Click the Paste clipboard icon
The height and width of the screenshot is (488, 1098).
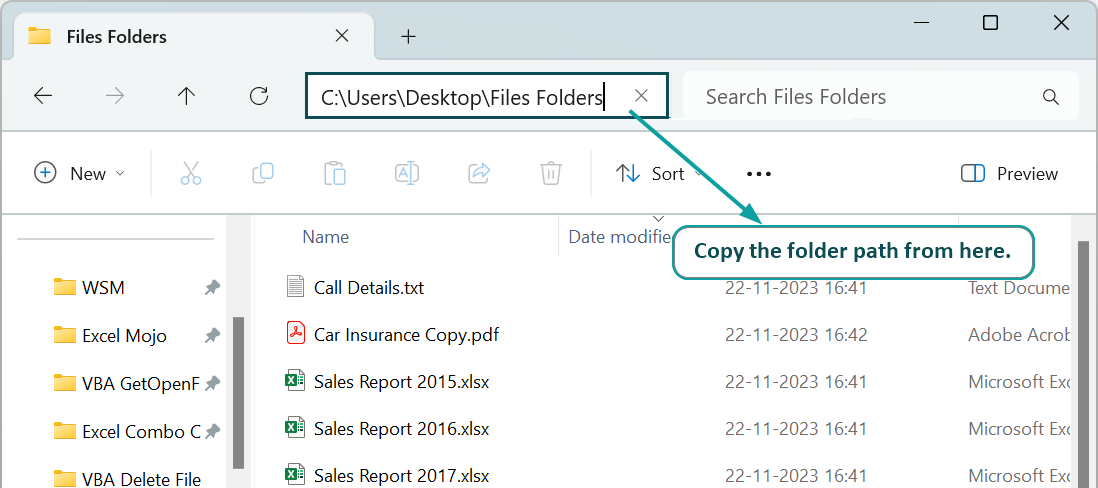tap(335, 173)
